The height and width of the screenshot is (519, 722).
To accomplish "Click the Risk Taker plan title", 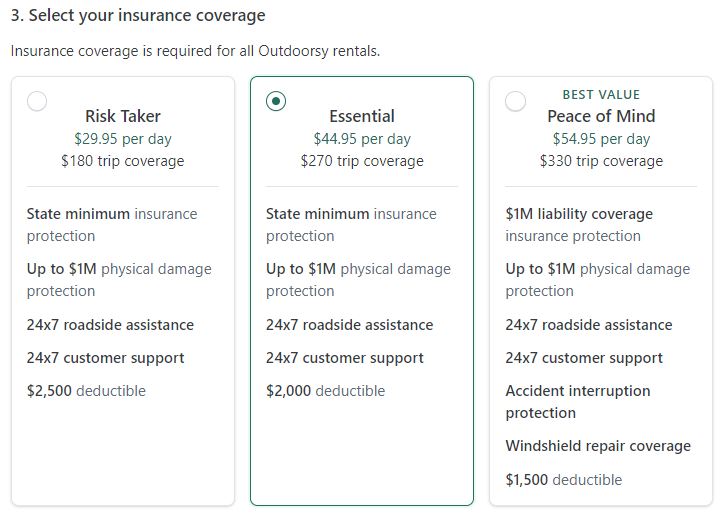I will pyautogui.click(x=123, y=116).
